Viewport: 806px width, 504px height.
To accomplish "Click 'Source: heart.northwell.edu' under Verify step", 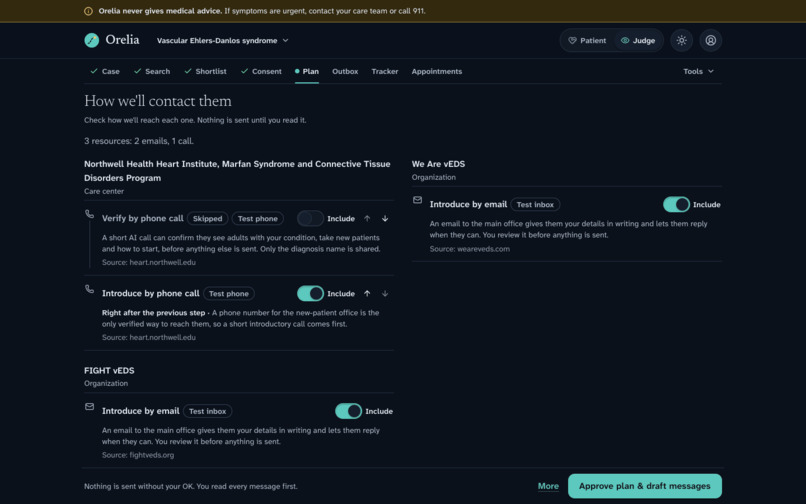I will 149,262.
